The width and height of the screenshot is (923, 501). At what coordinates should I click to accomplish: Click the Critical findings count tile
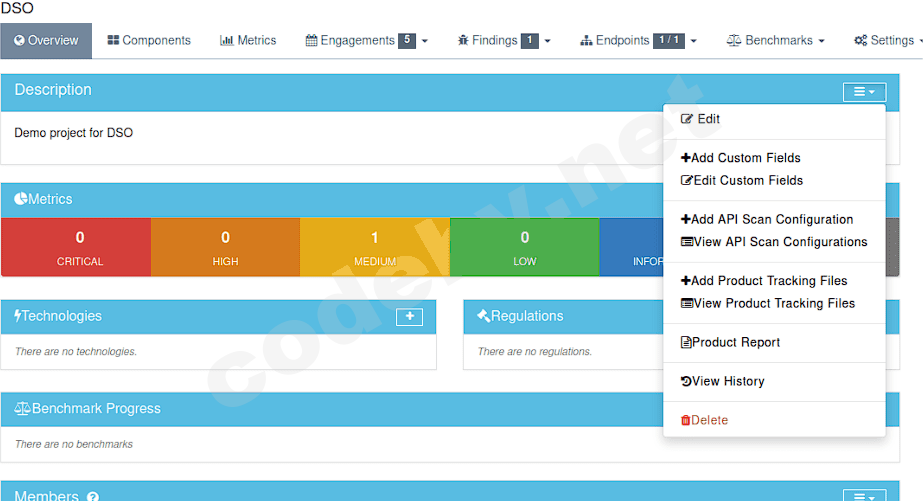point(76,247)
